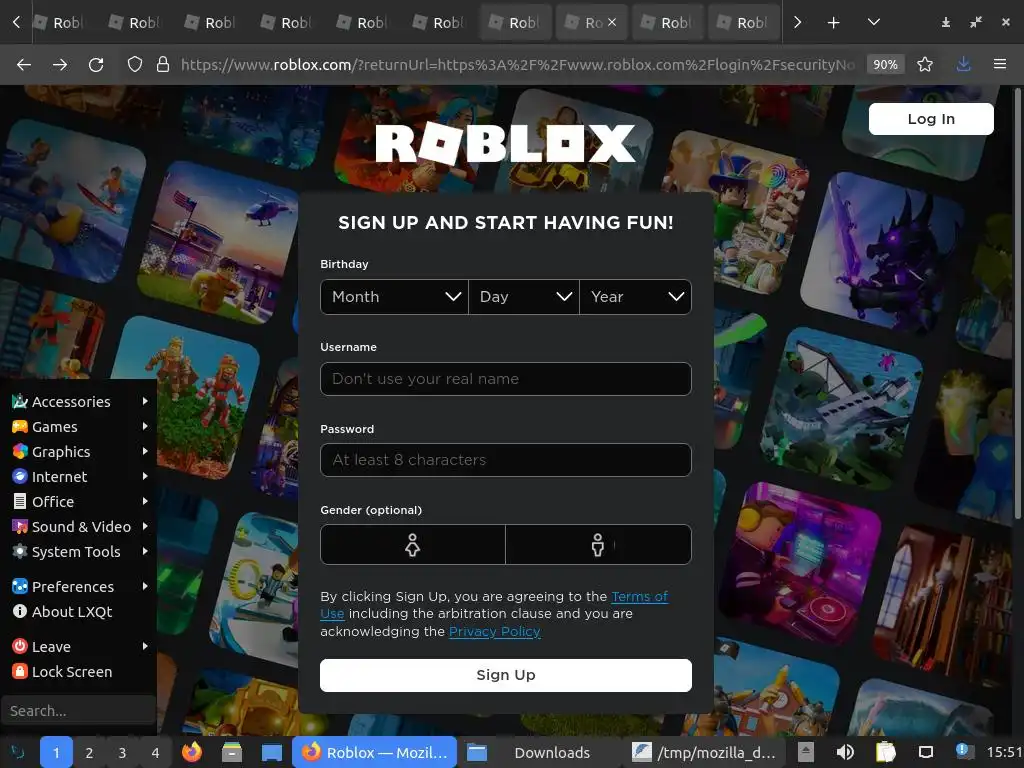Launch Firefox from taskbar quicklaunch
Screen dimensions: 1024x768
192,752
